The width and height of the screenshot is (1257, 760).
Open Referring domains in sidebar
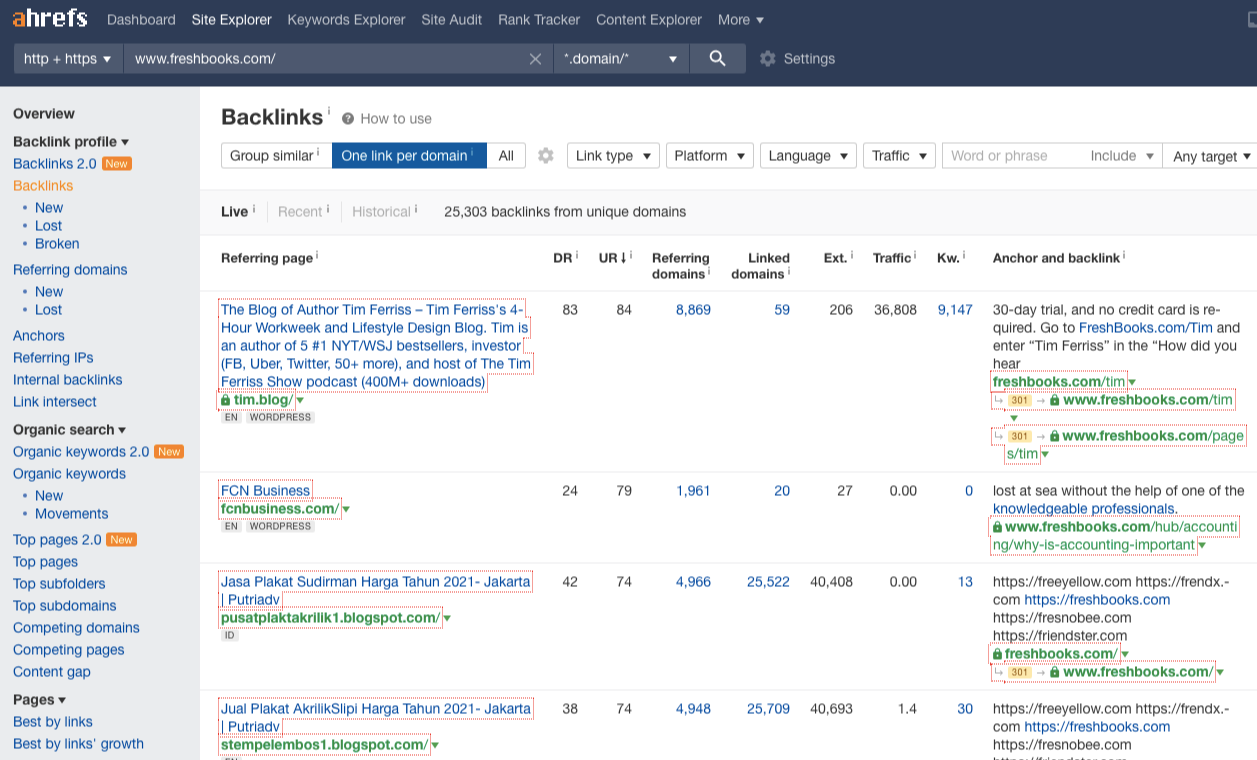click(x=70, y=270)
